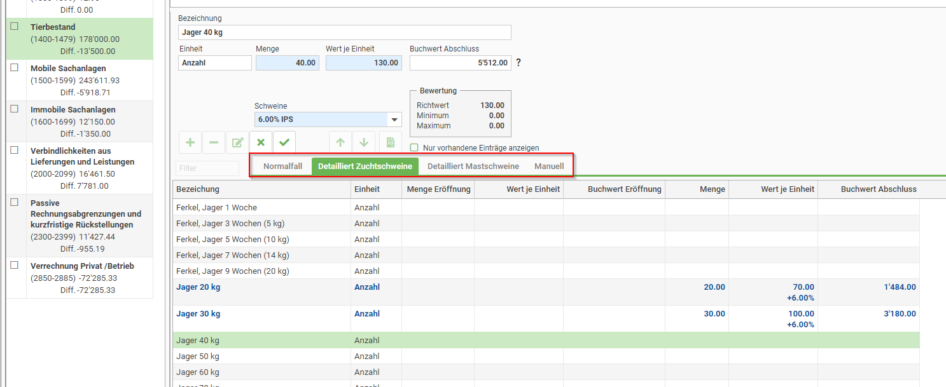Select the Detailliert Mastschweine tab

pos(472,166)
